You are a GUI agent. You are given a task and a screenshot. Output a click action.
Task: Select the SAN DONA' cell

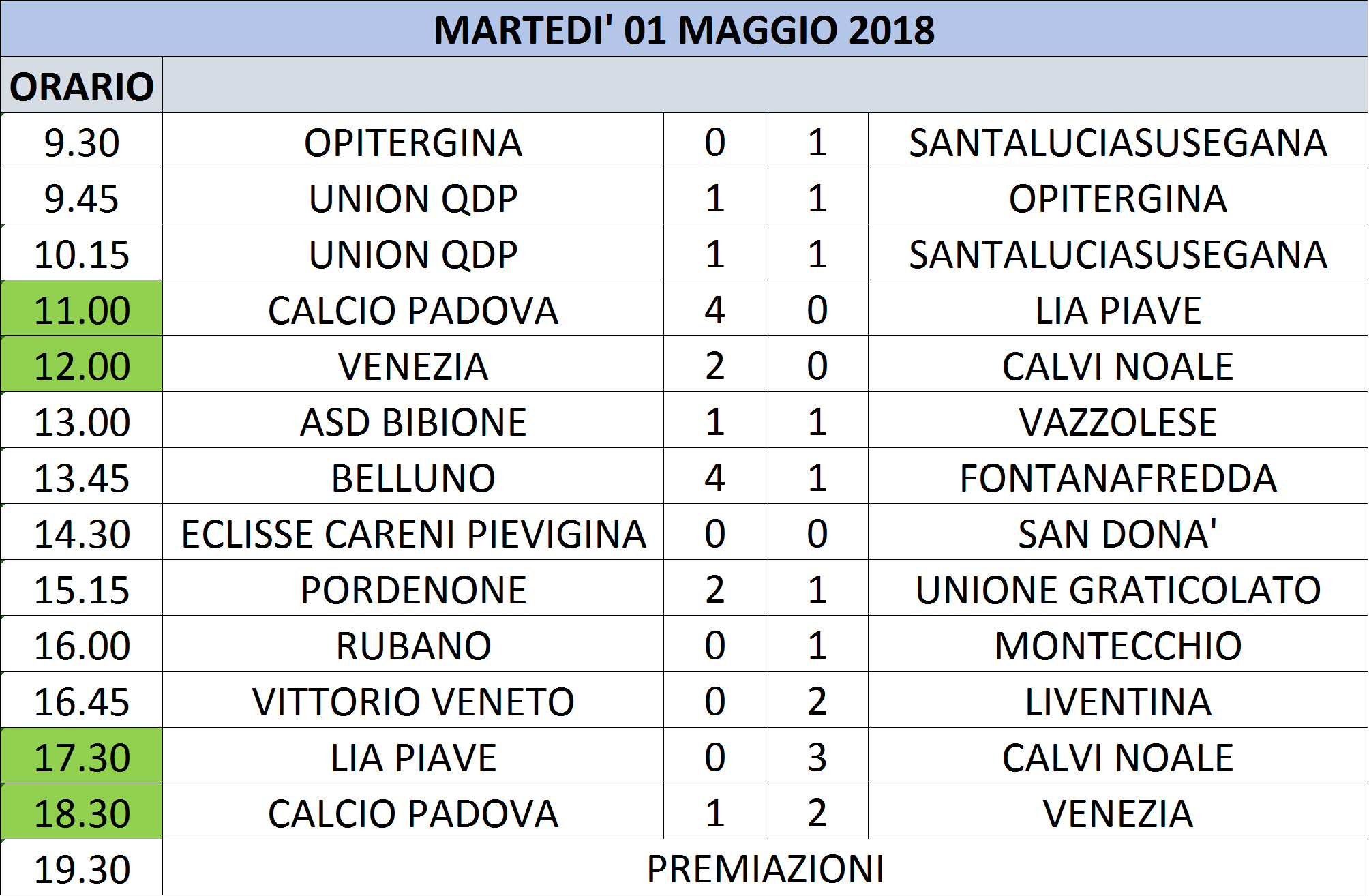1118,532
